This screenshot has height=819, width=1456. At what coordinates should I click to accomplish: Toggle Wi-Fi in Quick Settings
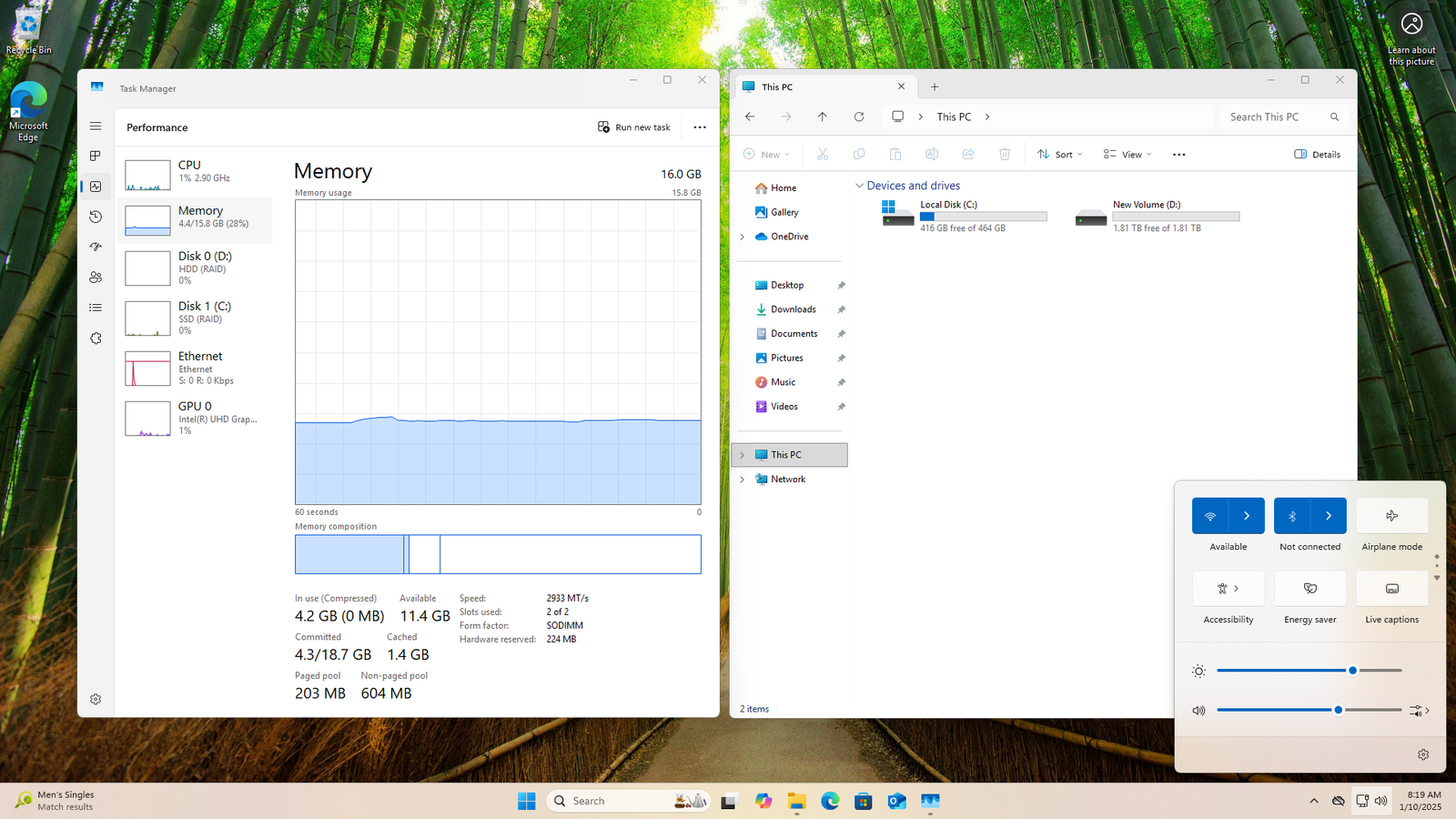pos(1210,516)
